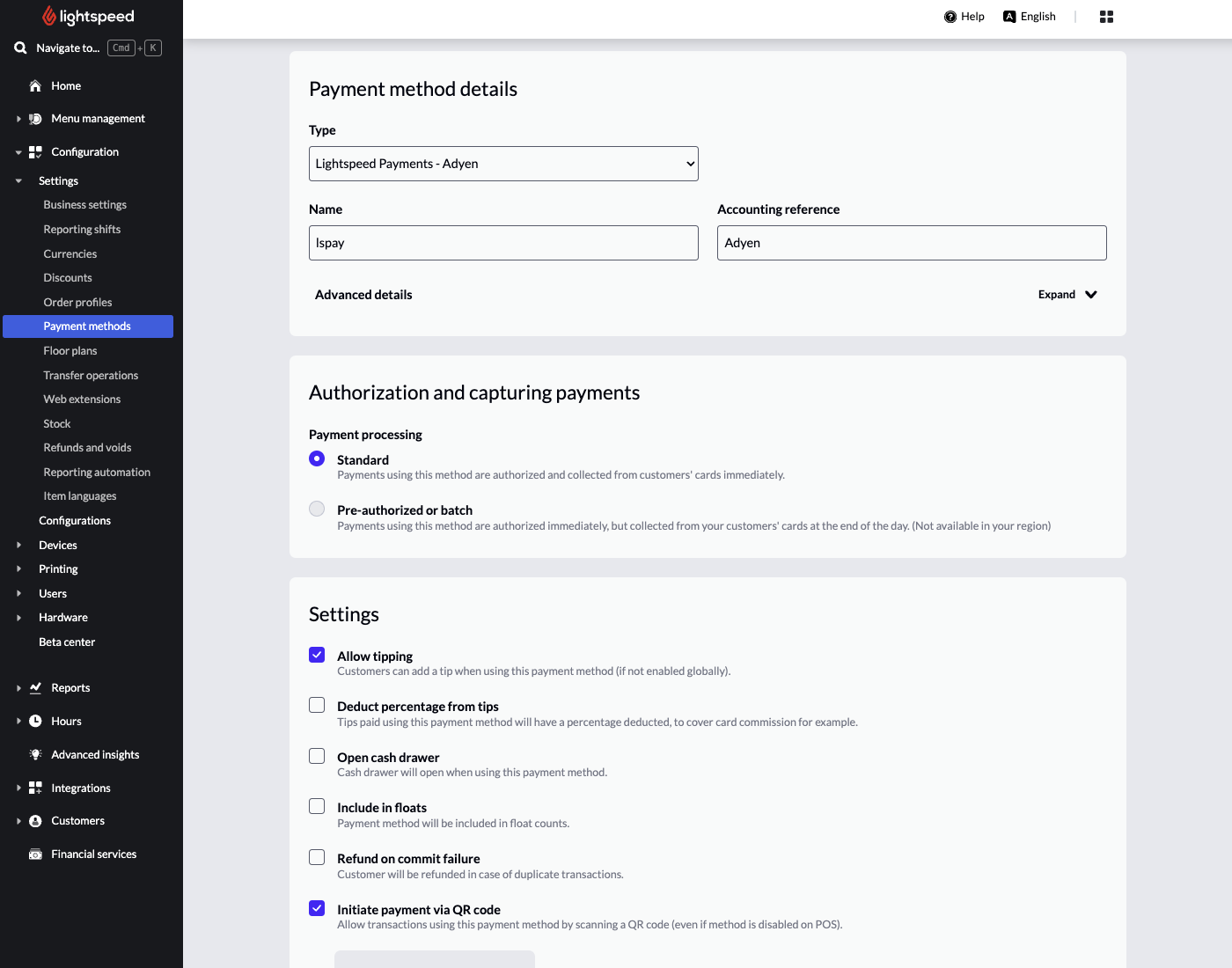The image size is (1232, 968).
Task: Click the Financial services icon
Action: pos(35,854)
